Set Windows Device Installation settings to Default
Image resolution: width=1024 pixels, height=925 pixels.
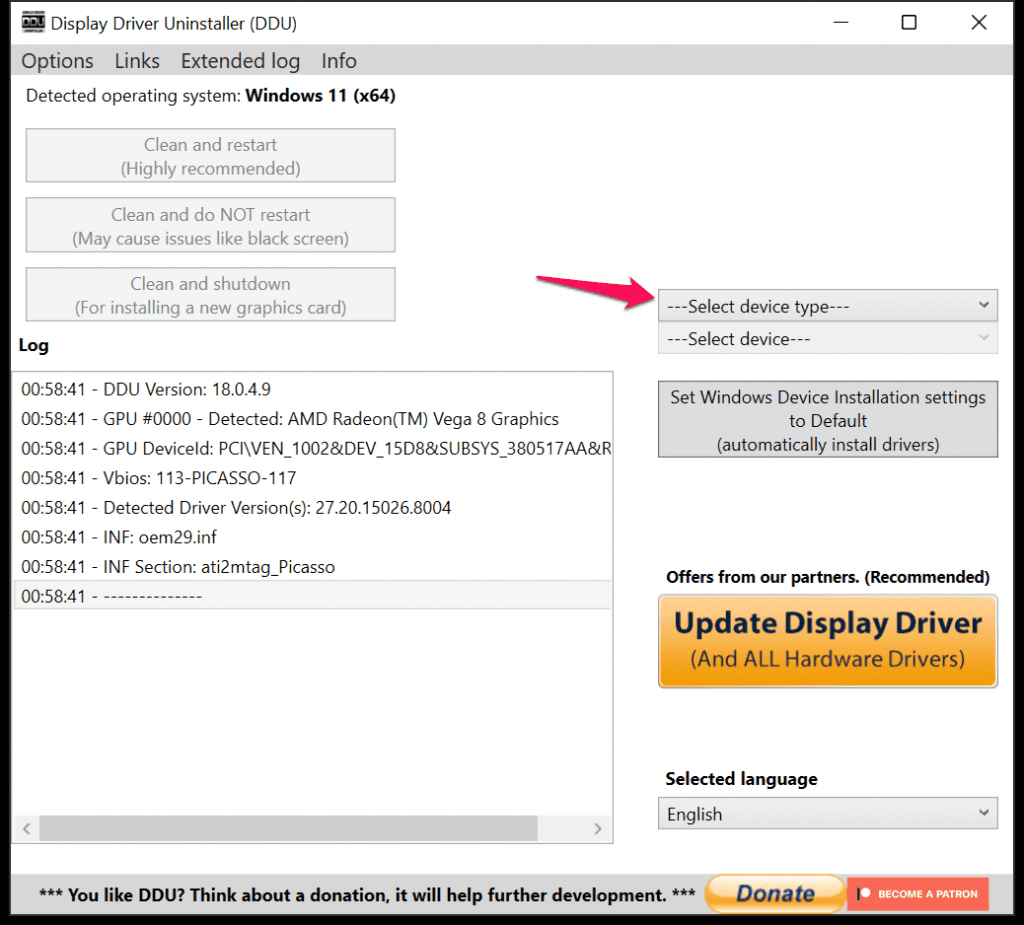(x=827, y=420)
